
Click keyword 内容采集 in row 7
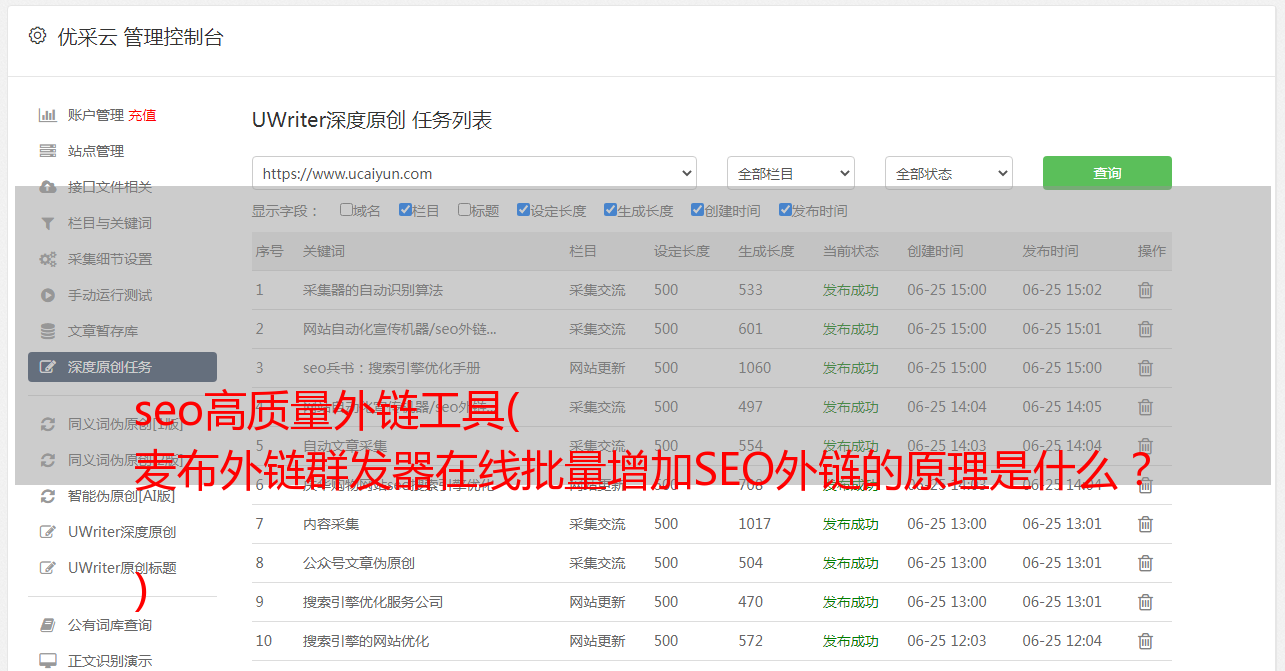[x=331, y=524]
